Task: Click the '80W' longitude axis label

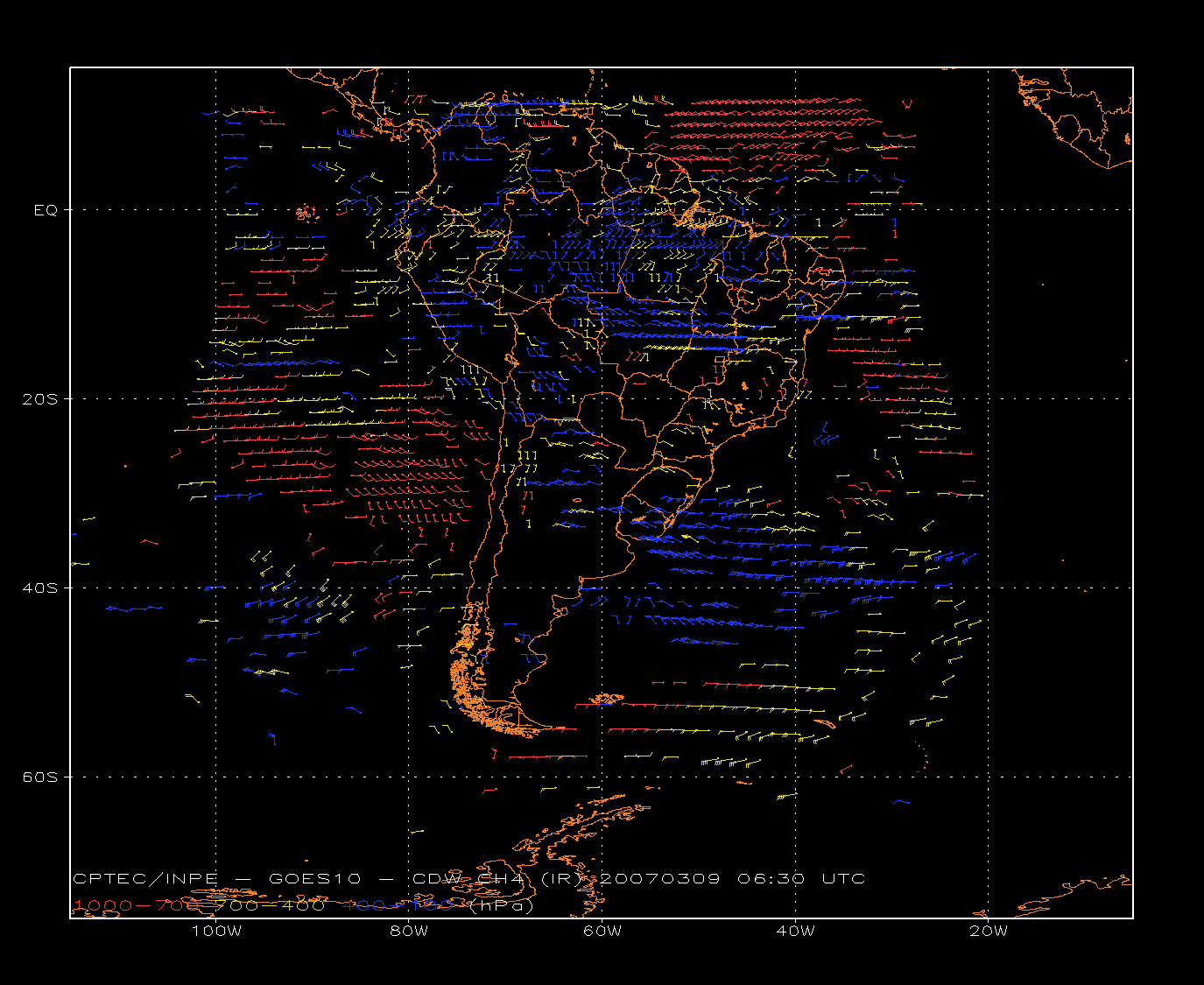Action: point(409,931)
